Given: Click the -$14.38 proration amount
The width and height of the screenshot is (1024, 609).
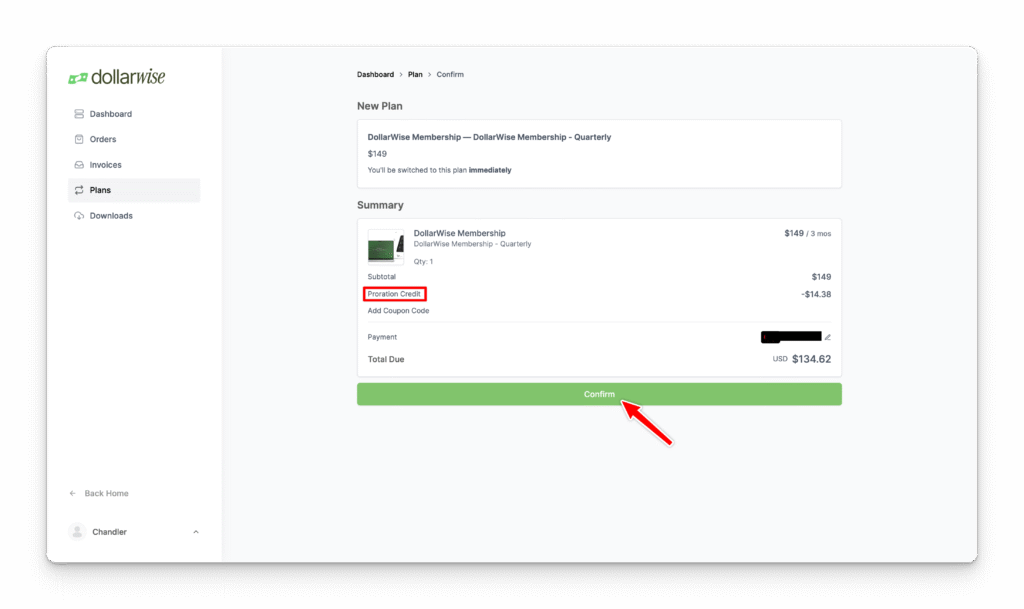Looking at the screenshot, I should (x=816, y=294).
